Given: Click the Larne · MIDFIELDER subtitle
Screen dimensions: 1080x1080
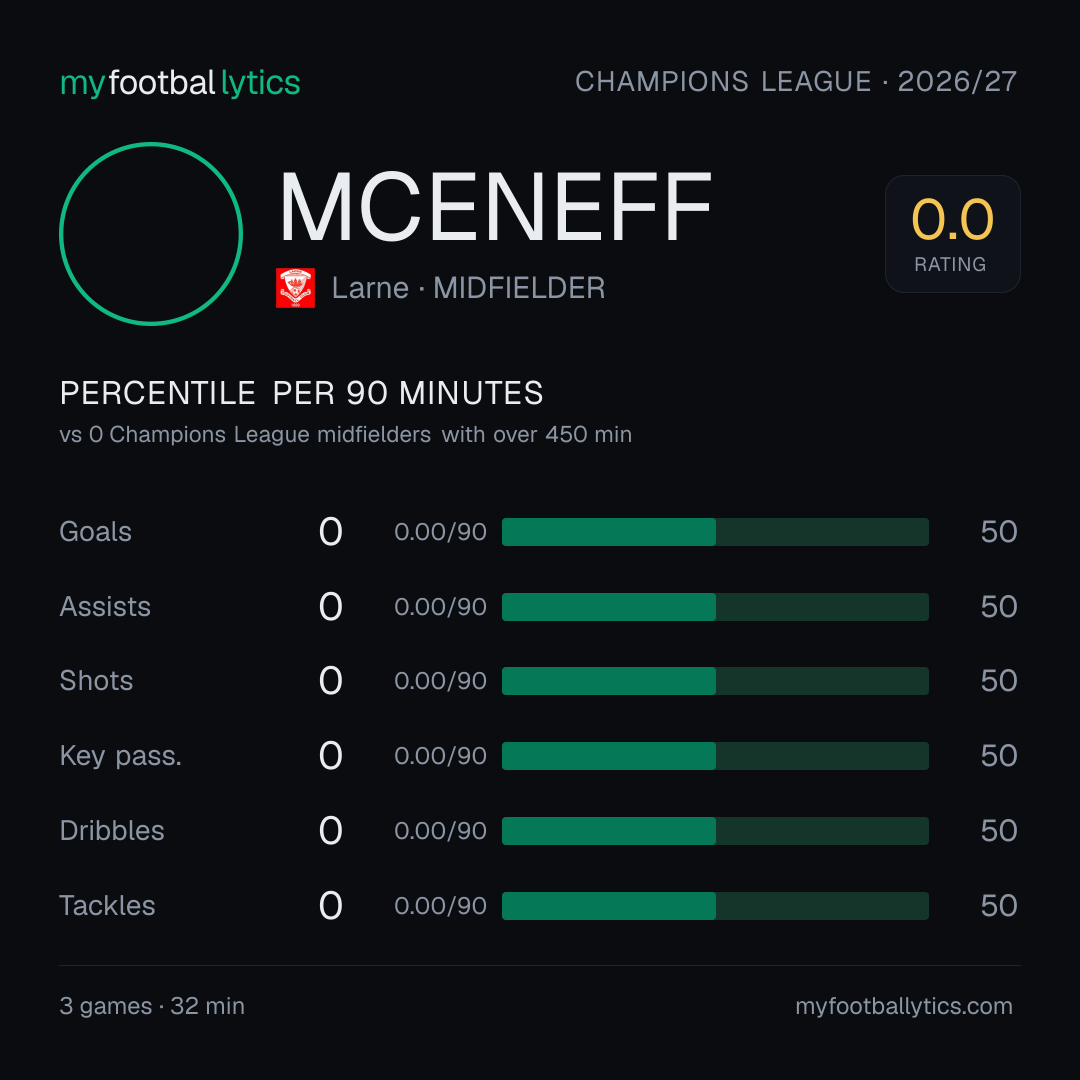Looking at the screenshot, I should [468, 288].
